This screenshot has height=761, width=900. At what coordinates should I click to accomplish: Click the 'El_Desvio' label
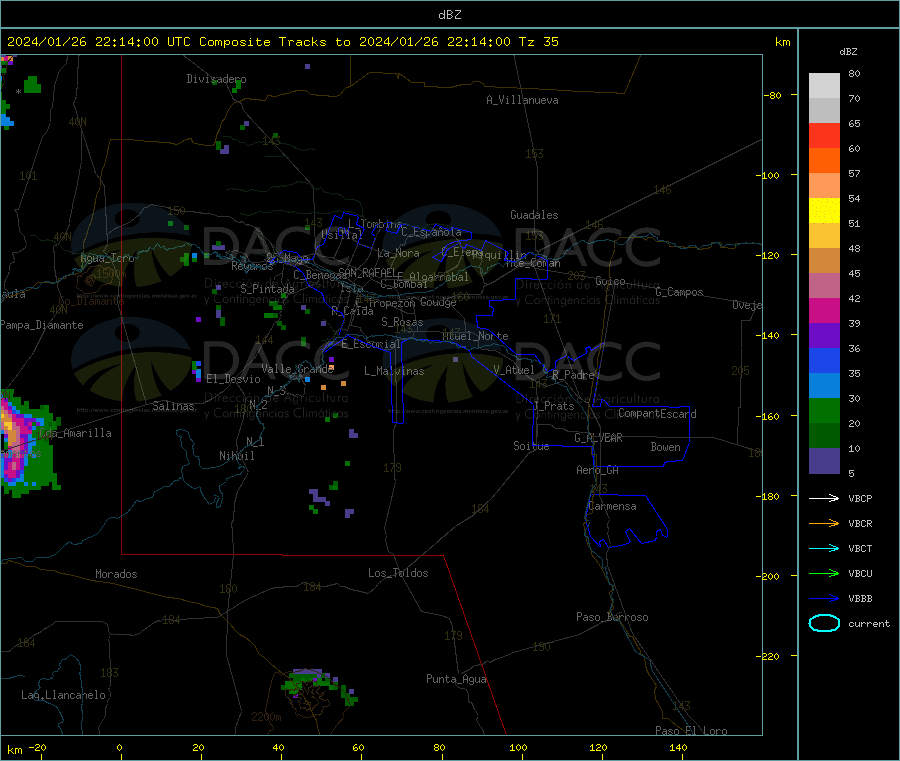(x=233, y=379)
